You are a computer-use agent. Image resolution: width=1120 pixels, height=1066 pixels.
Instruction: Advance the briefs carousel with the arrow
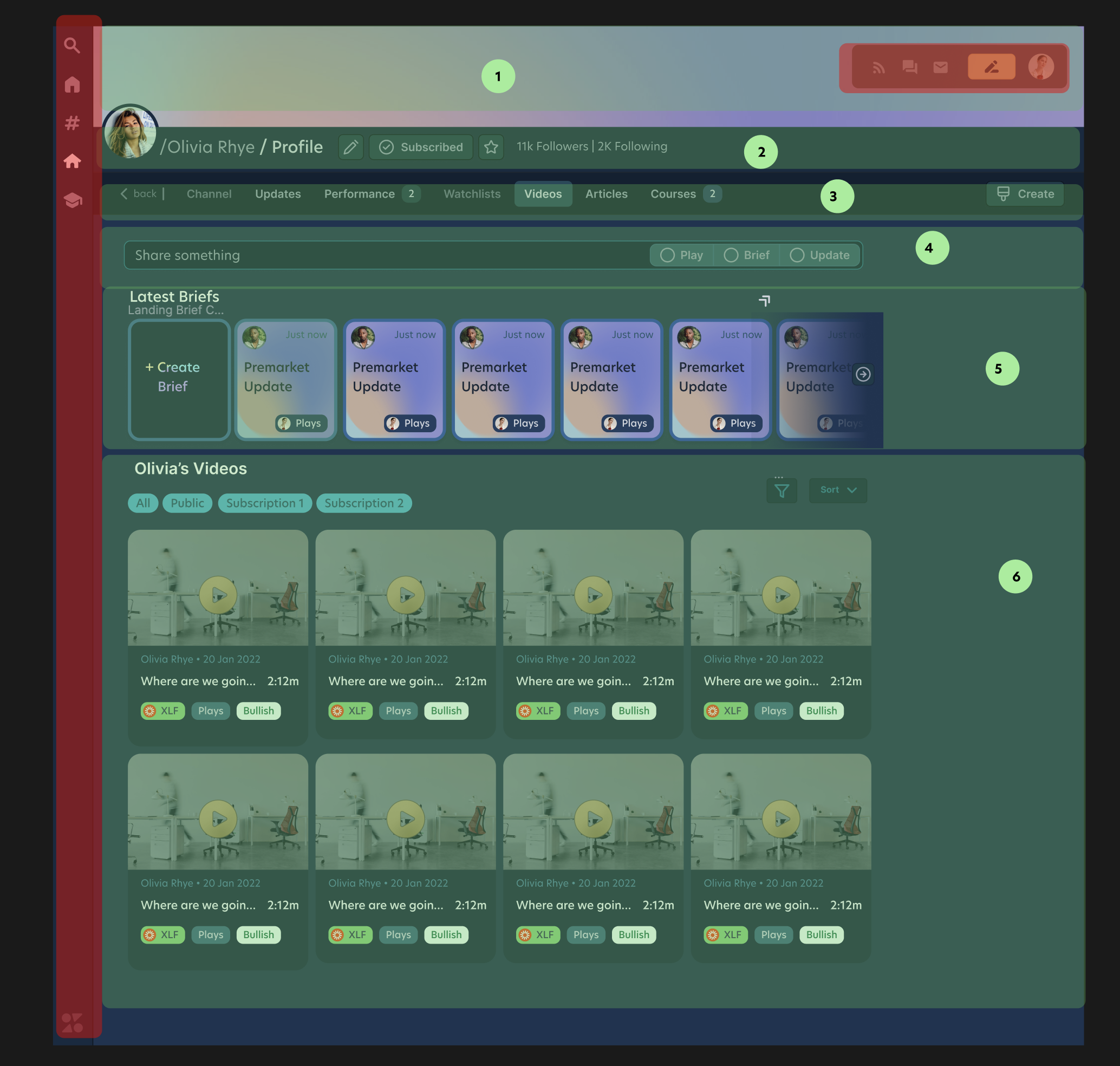pos(864,374)
